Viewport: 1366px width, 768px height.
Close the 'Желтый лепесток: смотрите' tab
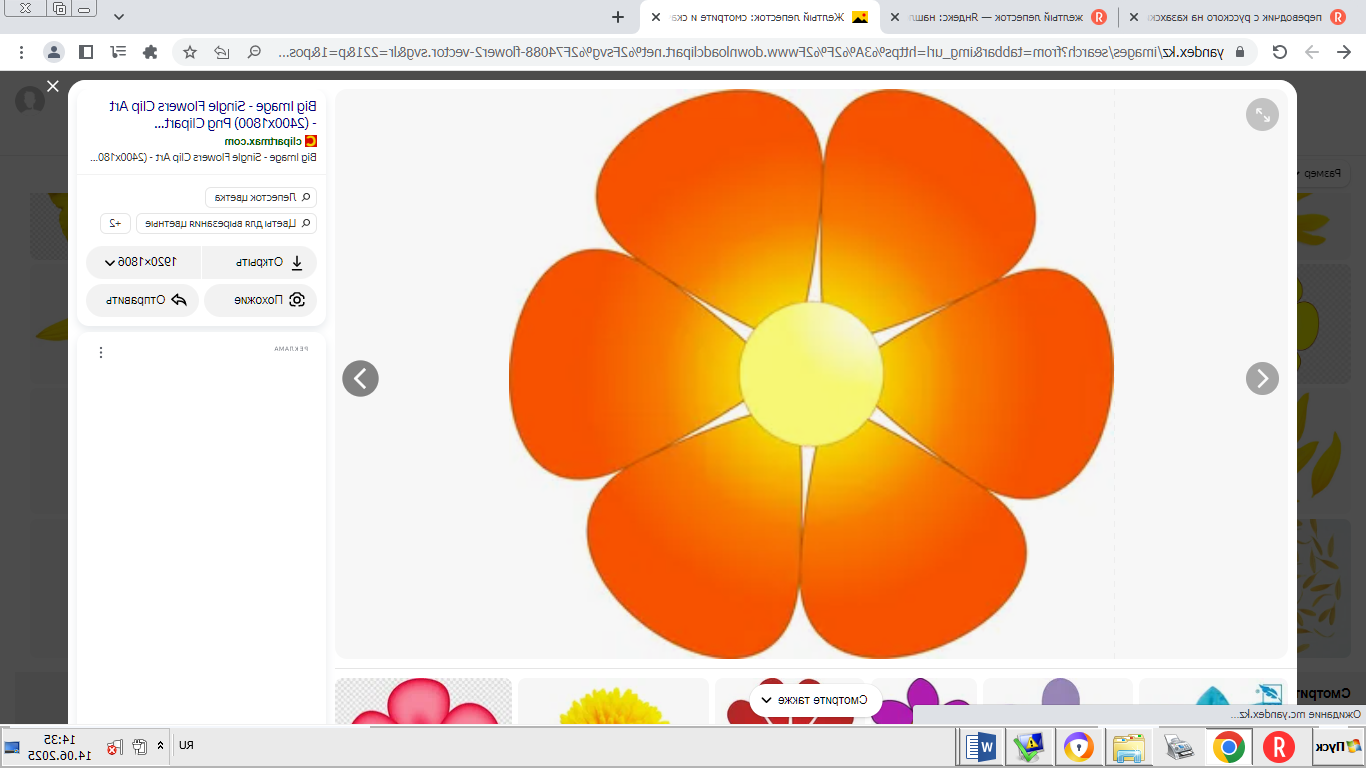(x=656, y=17)
